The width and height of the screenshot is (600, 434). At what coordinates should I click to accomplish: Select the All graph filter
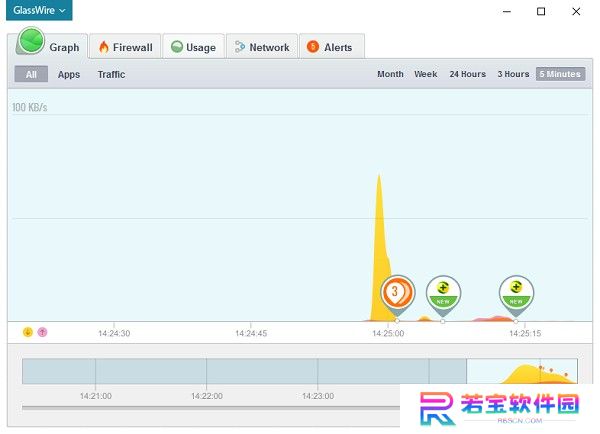tap(31, 74)
